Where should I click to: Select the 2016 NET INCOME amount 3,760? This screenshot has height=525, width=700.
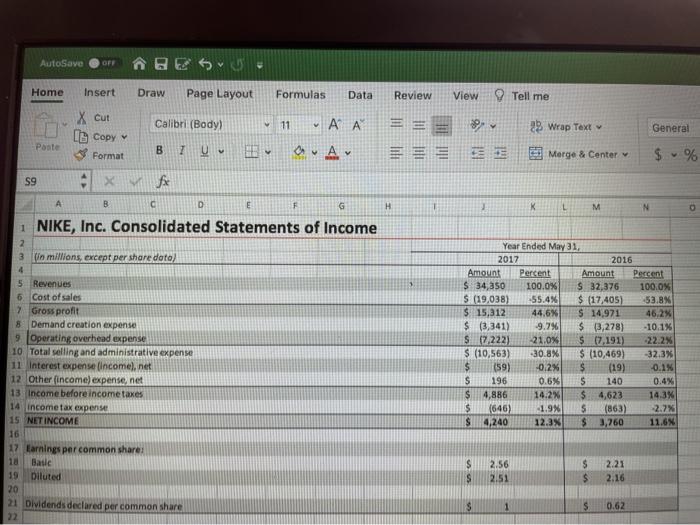(600, 422)
